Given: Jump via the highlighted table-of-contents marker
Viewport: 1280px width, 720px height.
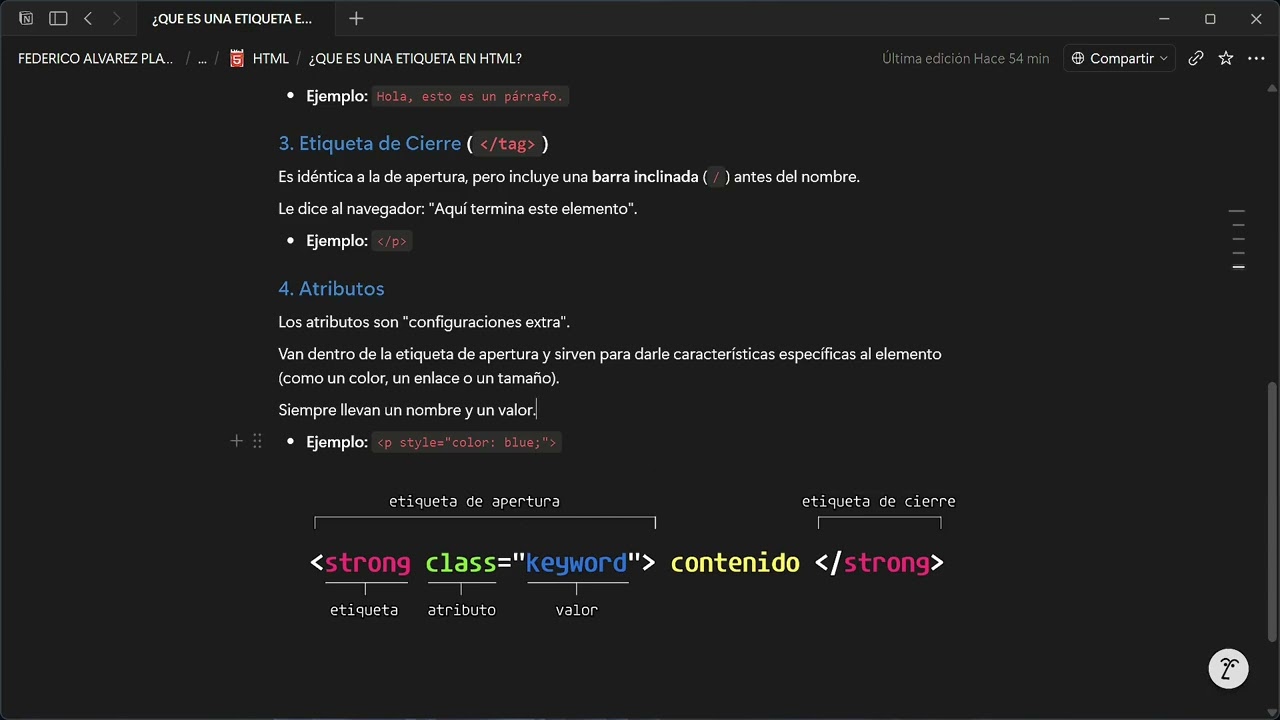Looking at the screenshot, I should pos(1238,267).
